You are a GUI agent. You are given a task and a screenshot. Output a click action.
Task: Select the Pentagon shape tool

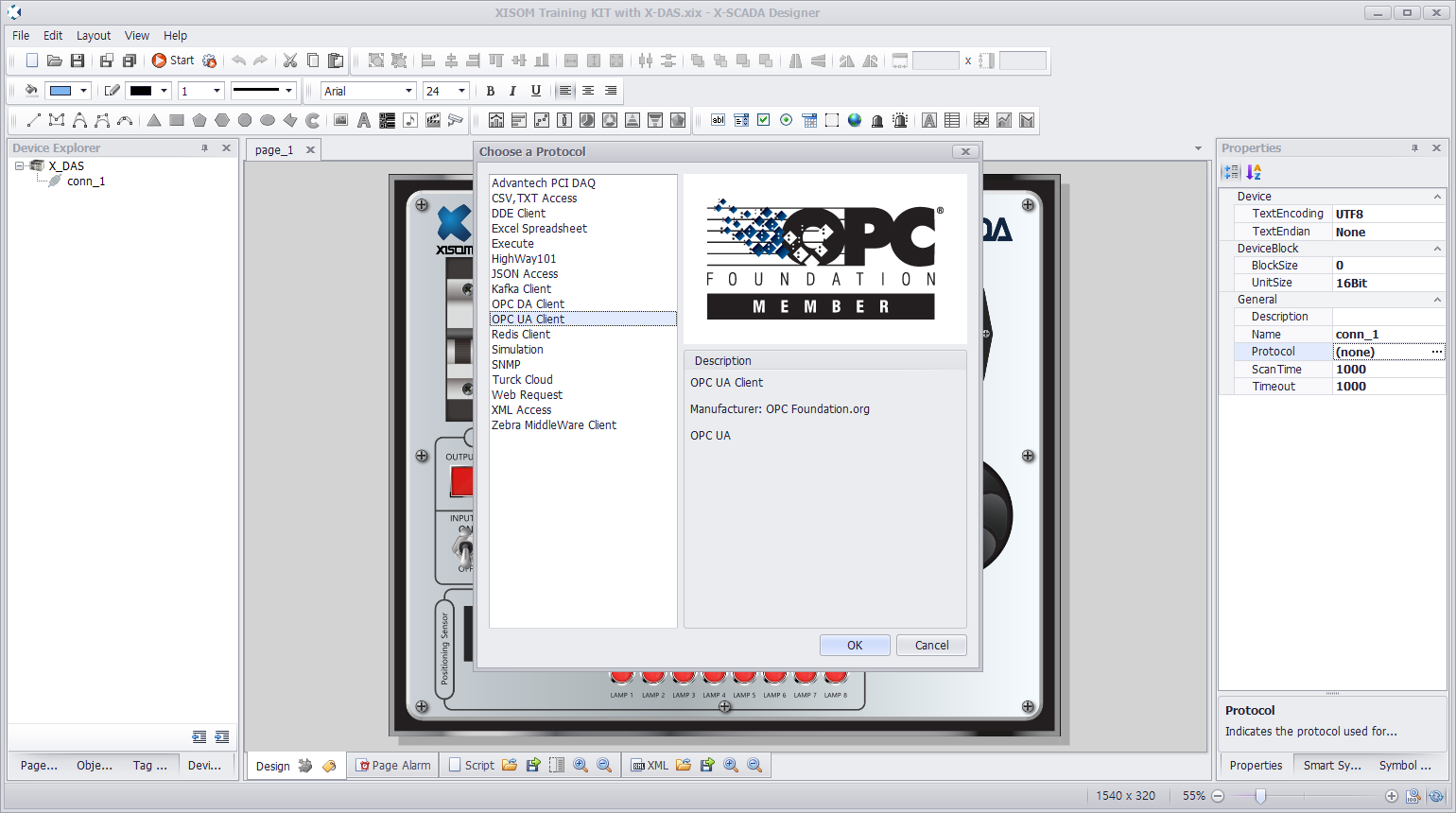(199, 120)
